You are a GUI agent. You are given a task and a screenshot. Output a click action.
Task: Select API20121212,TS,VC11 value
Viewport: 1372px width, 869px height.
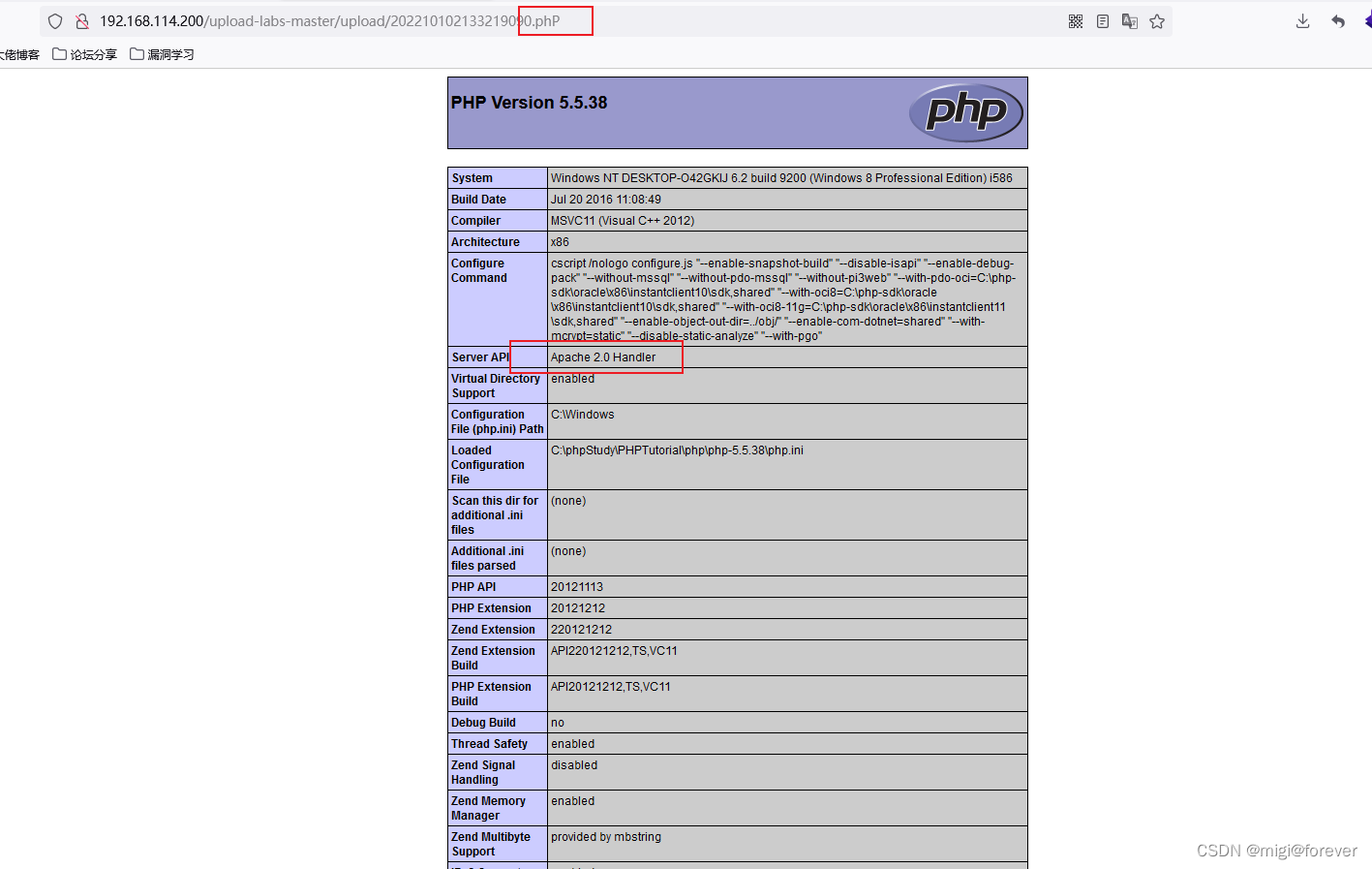[611, 687]
